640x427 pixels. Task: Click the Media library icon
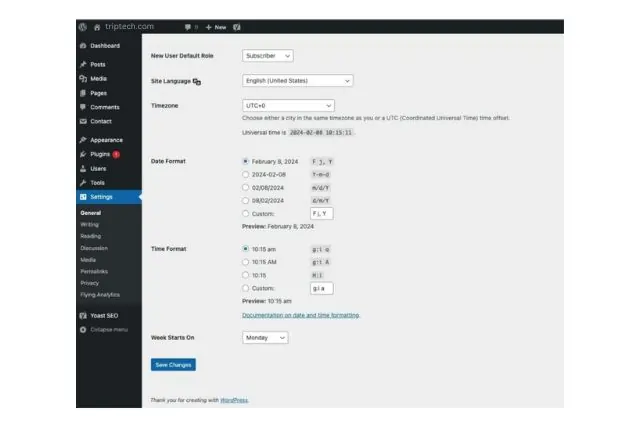coord(83,78)
